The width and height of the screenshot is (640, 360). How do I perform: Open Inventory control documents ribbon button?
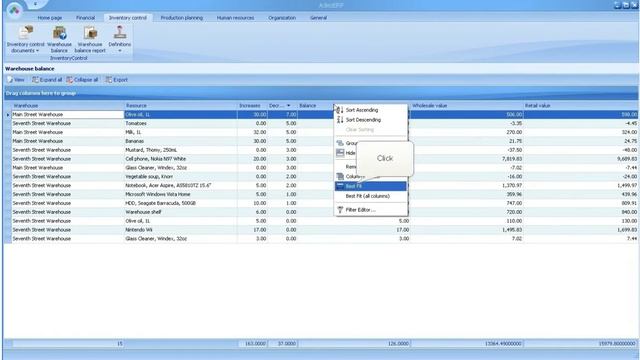[25, 40]
